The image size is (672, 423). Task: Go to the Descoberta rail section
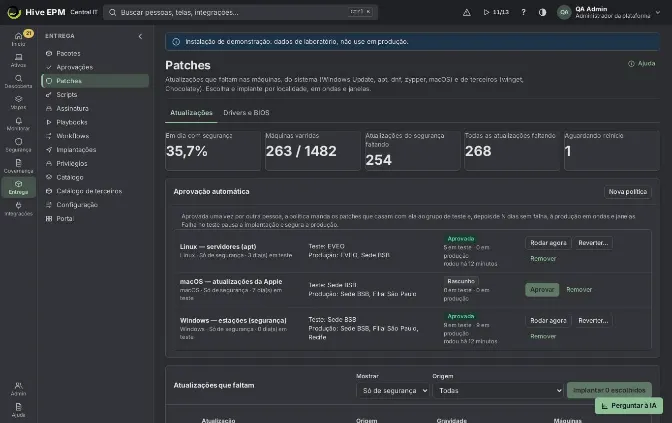pyautogui.click(x=18, y=81)
